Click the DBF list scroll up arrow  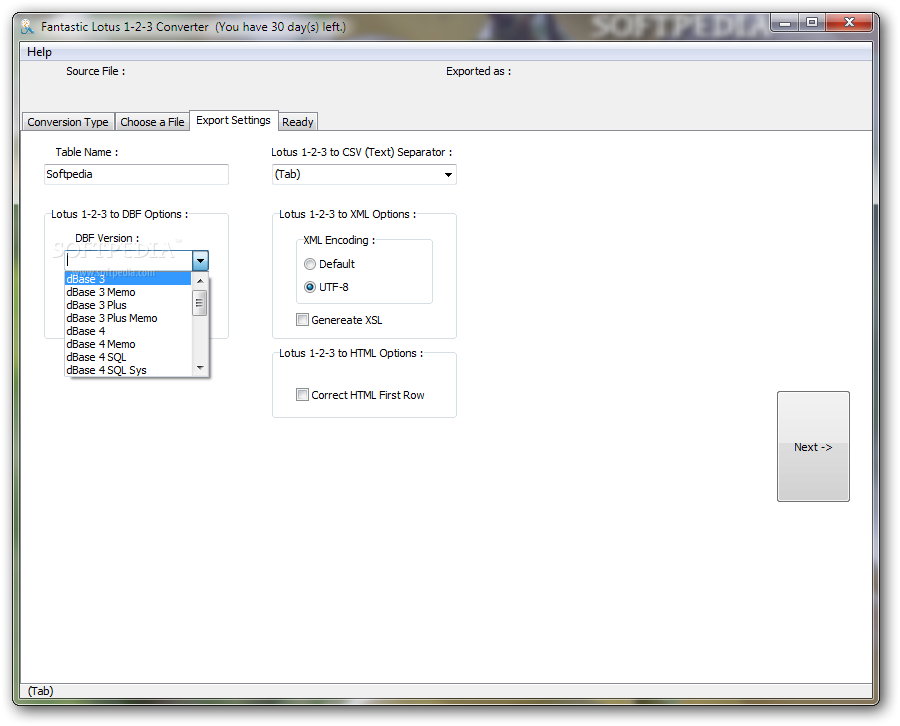(x=200, y=281)
